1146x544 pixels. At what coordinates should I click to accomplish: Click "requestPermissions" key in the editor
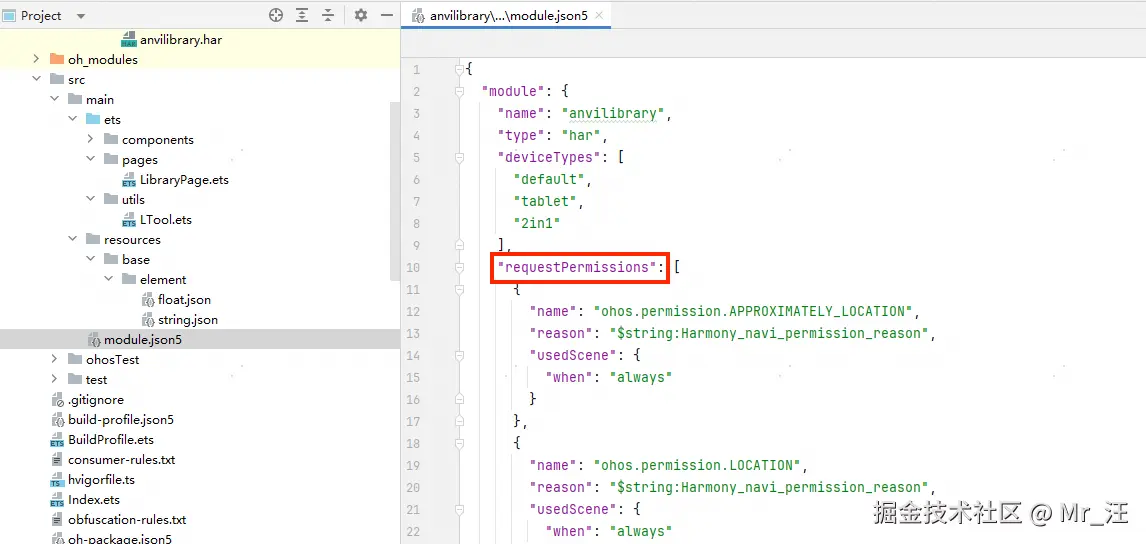[576, 268]
